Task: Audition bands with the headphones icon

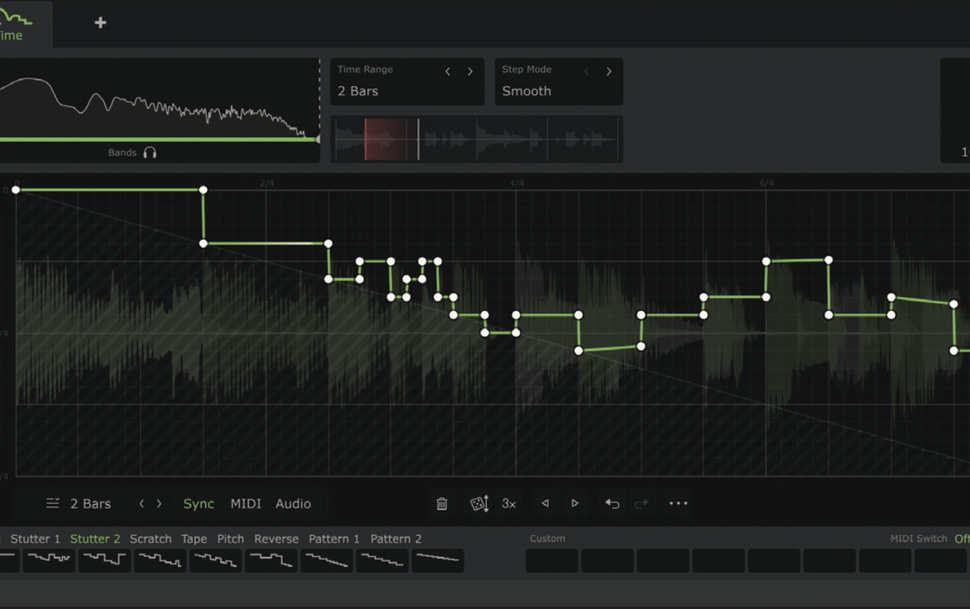Action: pyautogui.click(x=150, y=152)
